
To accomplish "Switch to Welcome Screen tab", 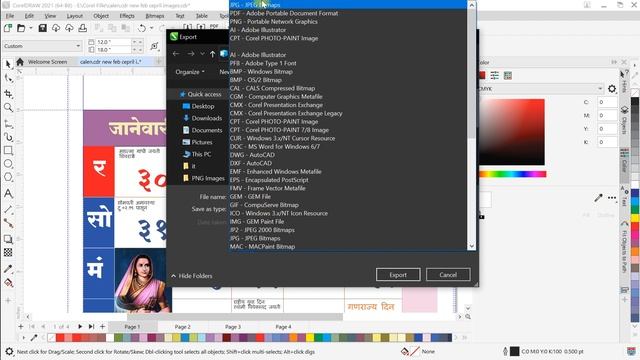I will [x=48, y=62].
